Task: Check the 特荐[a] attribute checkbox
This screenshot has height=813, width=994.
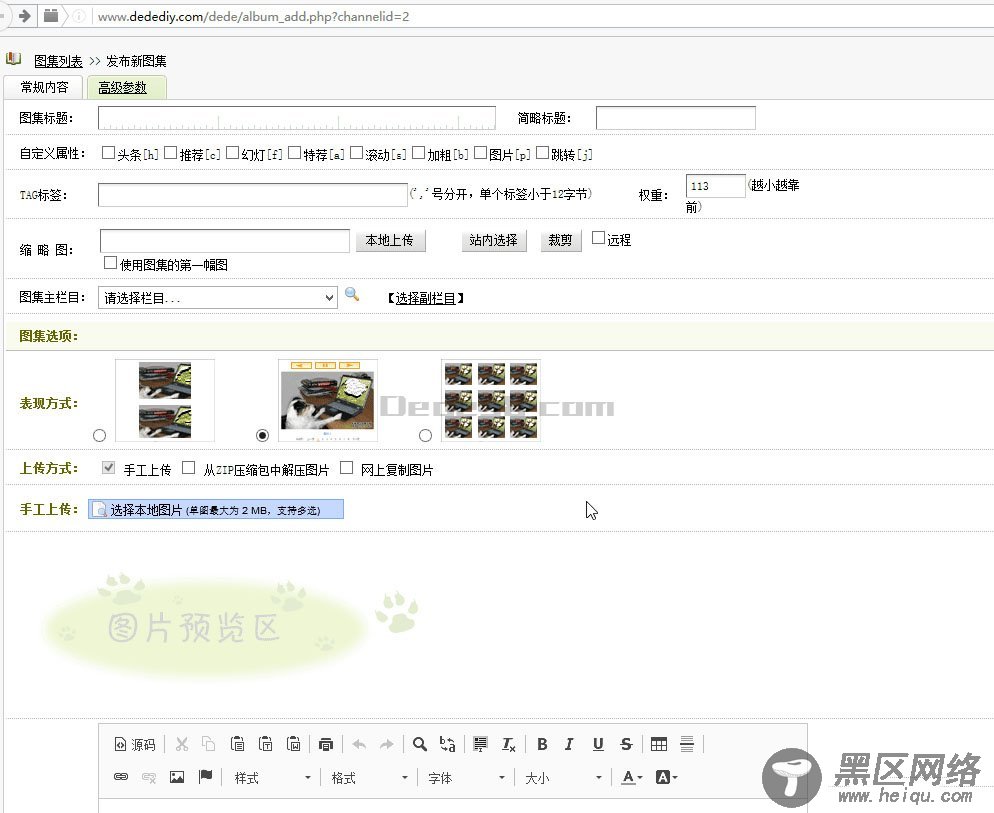Action: [294, 153]
